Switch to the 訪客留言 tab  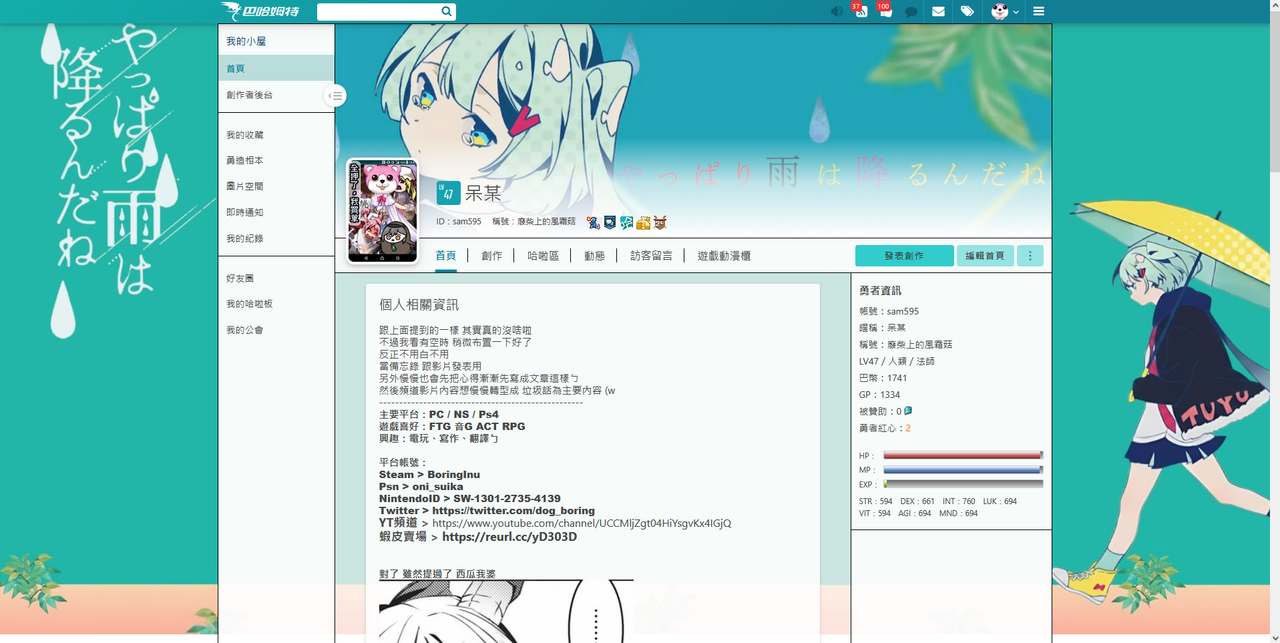(651, 256)
